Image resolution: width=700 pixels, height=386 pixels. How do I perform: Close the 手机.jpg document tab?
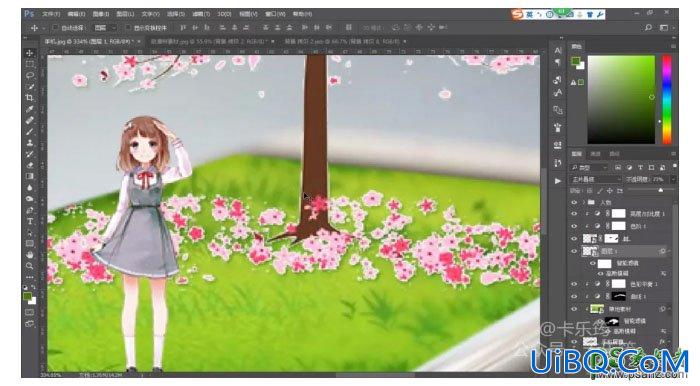139,41
